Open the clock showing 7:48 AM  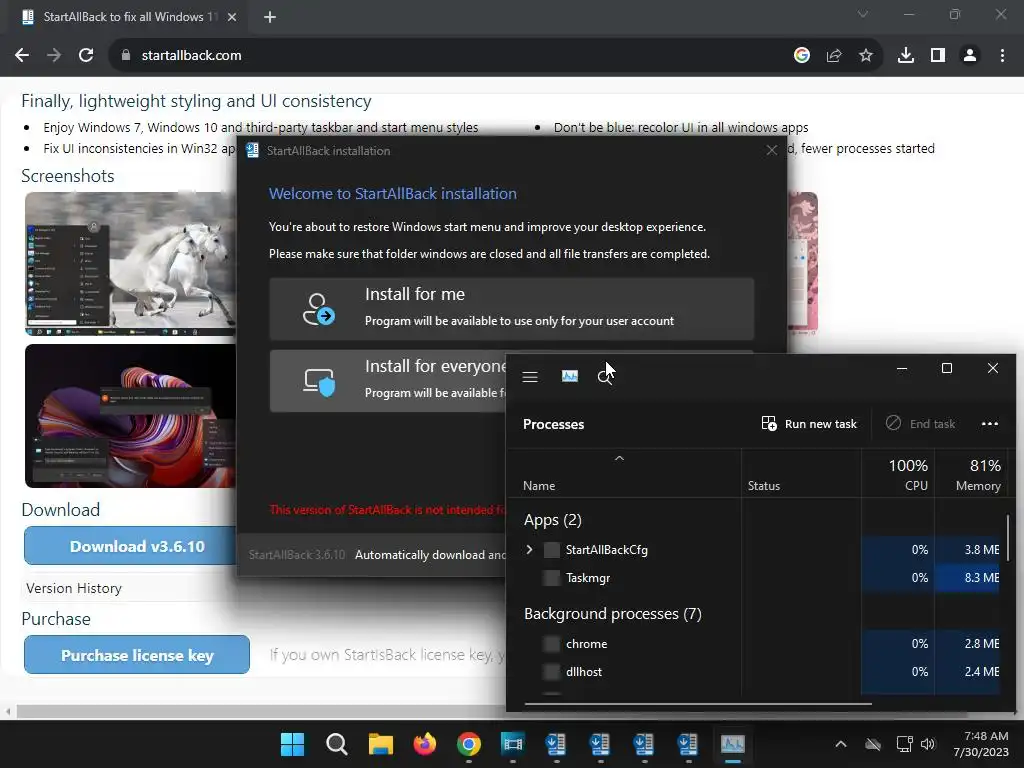click(x=980, y=744)
